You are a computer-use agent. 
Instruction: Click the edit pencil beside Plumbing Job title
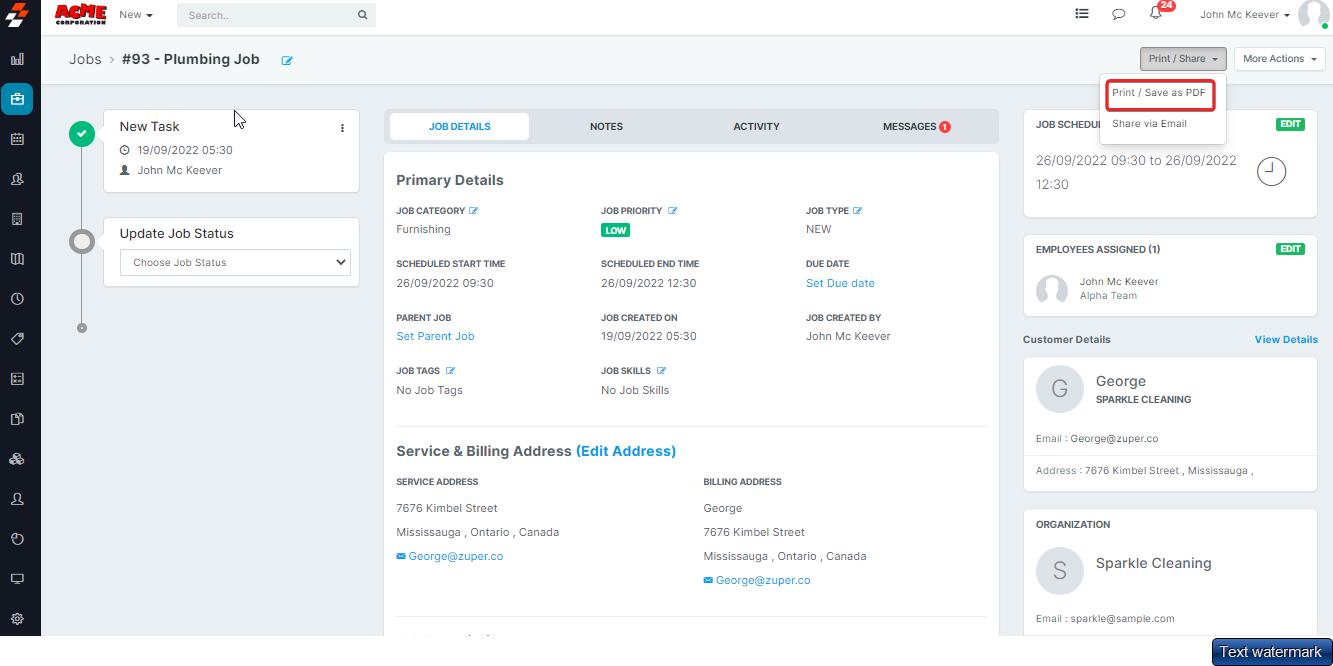[x=287, y=60]
